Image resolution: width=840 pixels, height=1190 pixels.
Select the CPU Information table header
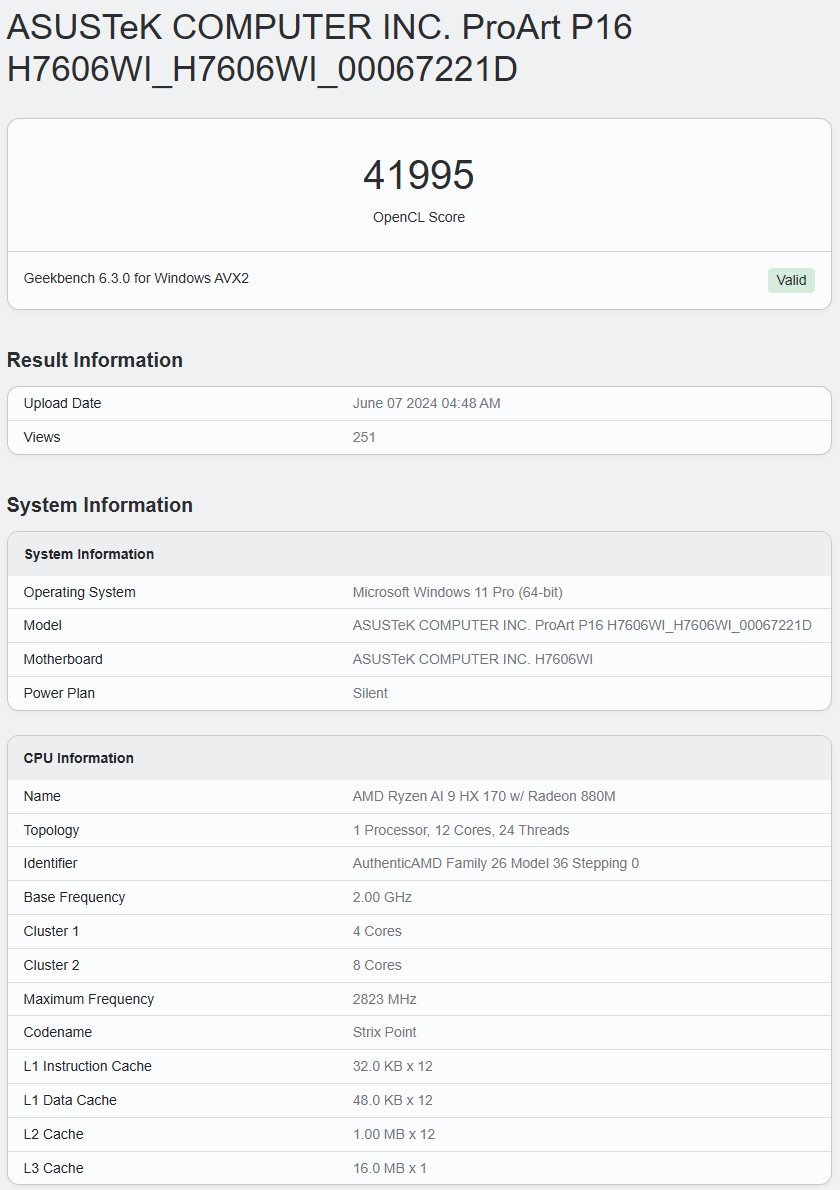coord(79,758)
